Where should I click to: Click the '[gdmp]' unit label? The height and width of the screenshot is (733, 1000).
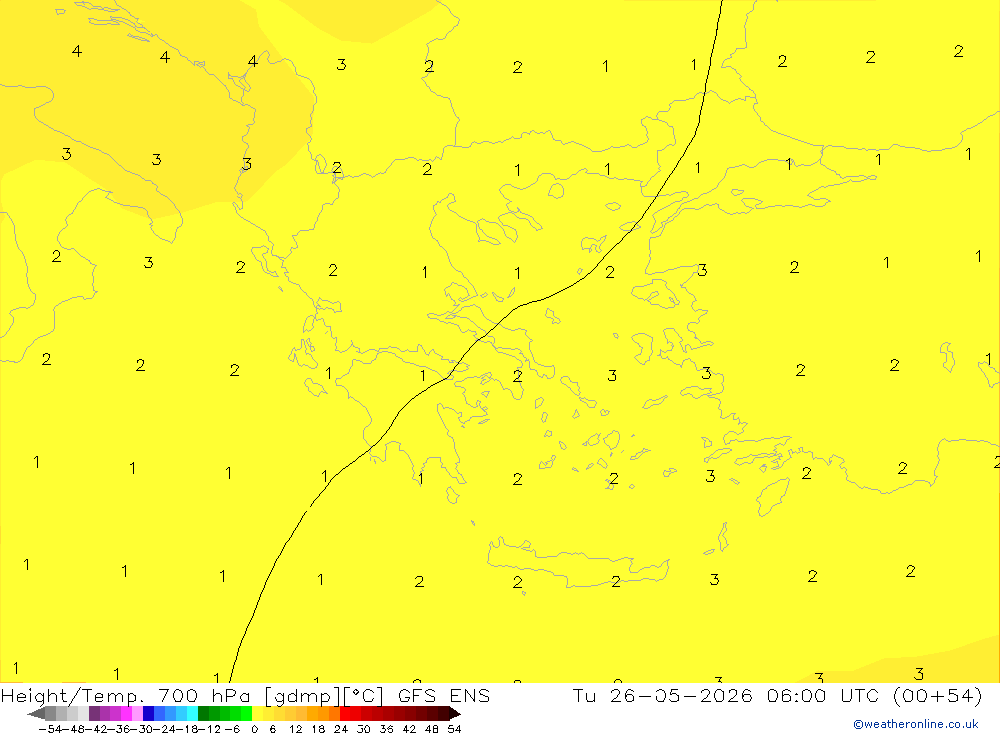click(x=304, y=697)
